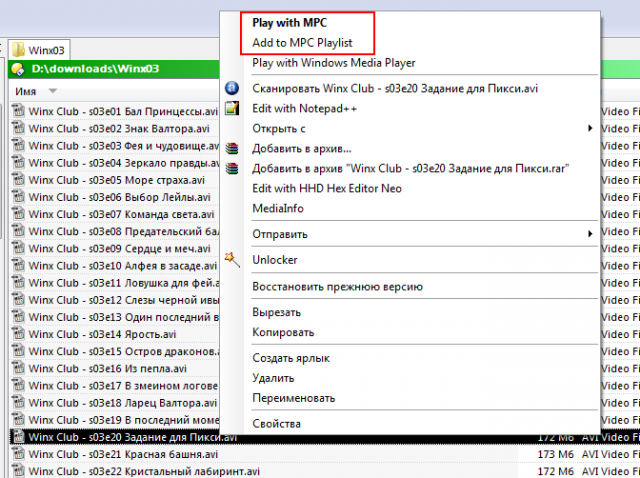
Task: Choose Добавить в архив "Winx Club - s03e20 Задание для Пикси.rar"
Action: coord(410,169)
